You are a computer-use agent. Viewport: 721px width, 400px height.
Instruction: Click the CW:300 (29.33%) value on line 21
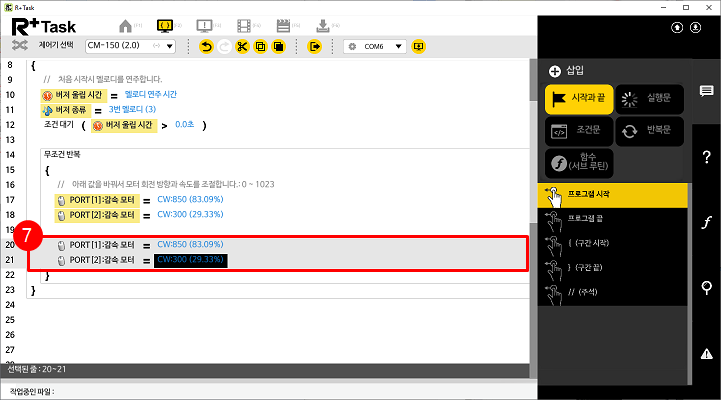point(190,261)
